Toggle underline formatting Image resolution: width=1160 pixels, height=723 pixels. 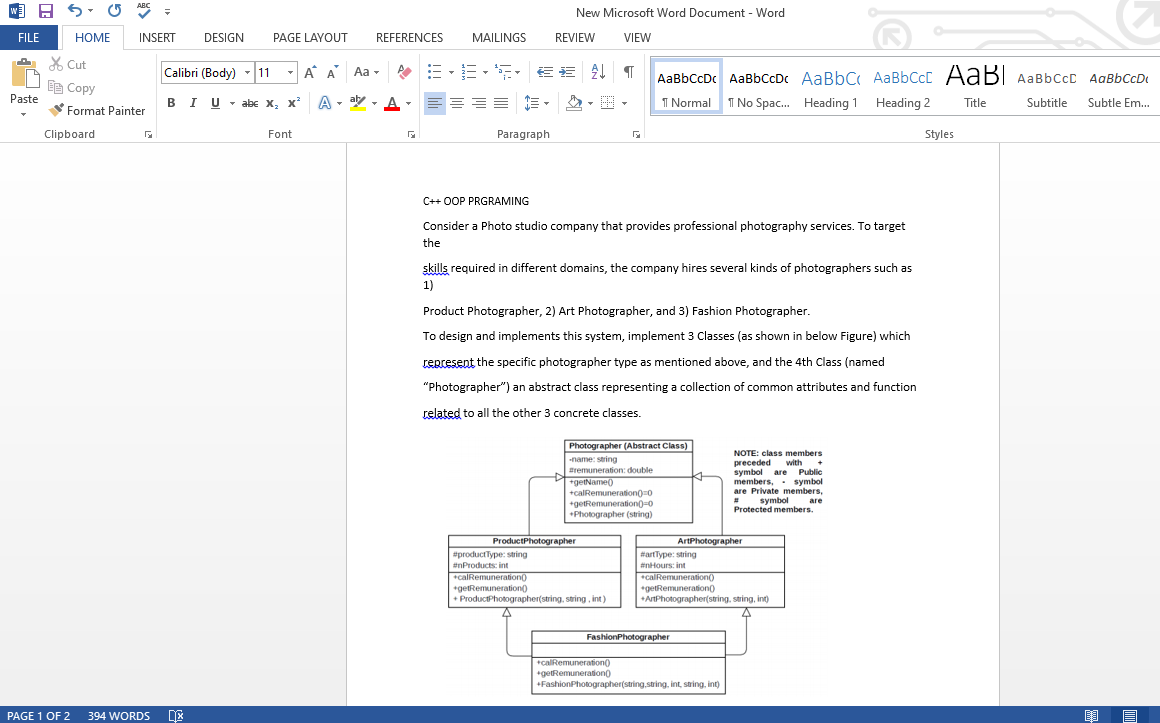(215, 103)
